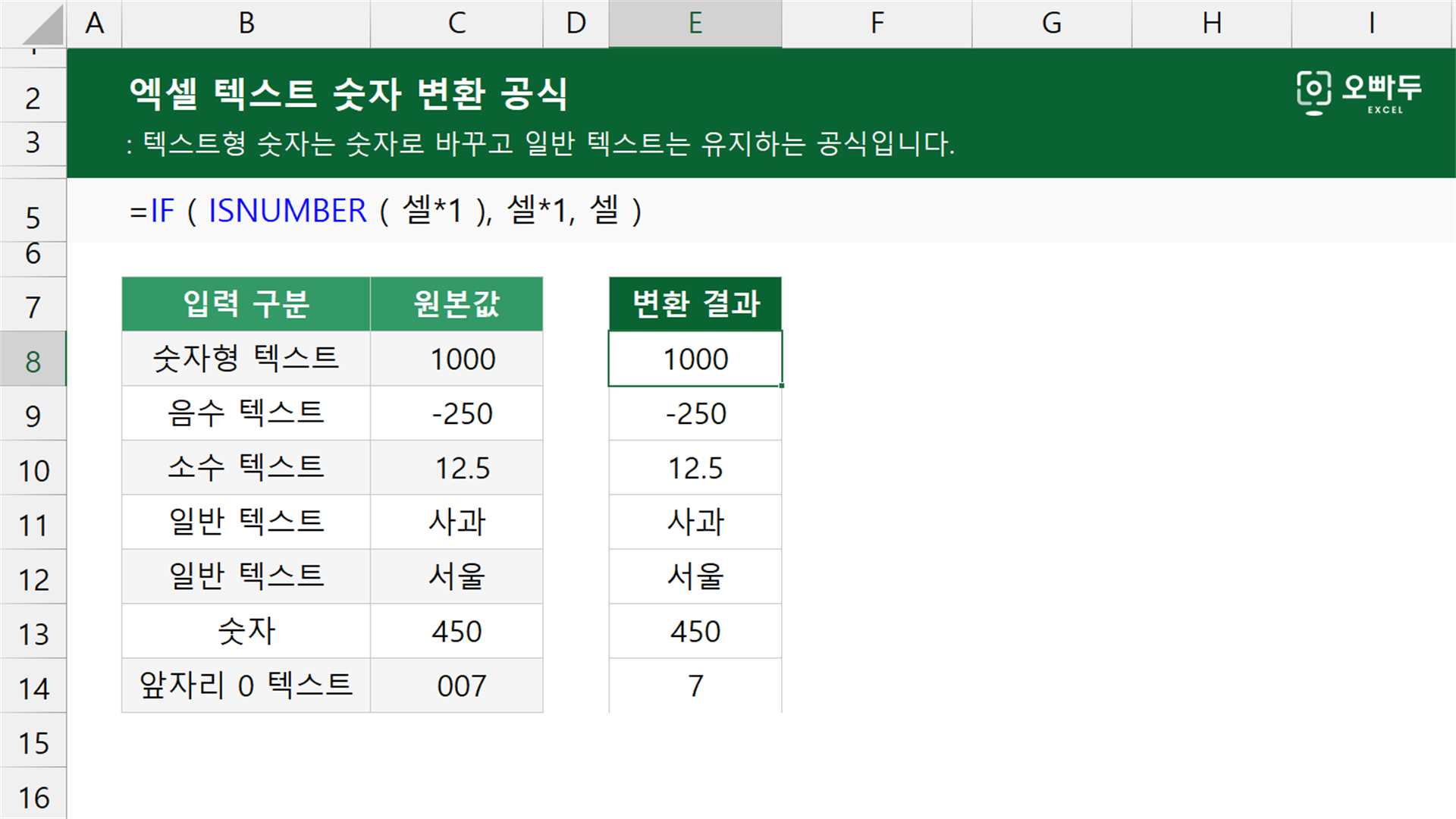Image resolution: width=1456 pixels, height=819 pixels.
Task: Click the fill handle of cell E8
Action: click(781, 385)
